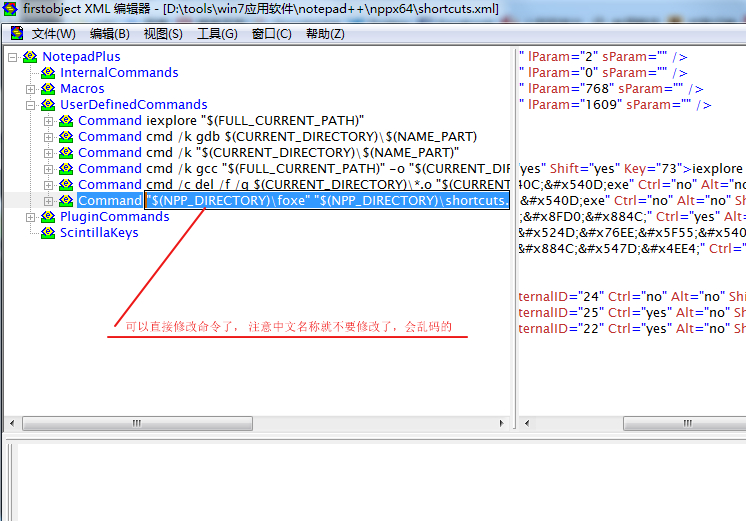
Task: Click ternalID="25" line in source pane
Action: 632,313
